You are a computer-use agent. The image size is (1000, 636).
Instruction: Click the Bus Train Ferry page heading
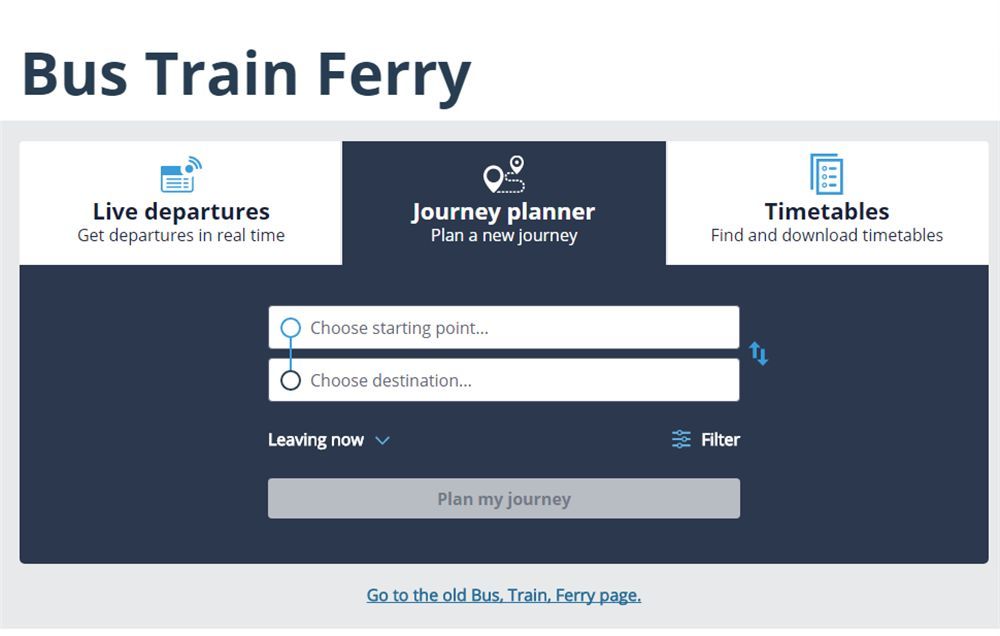(246, 75)
